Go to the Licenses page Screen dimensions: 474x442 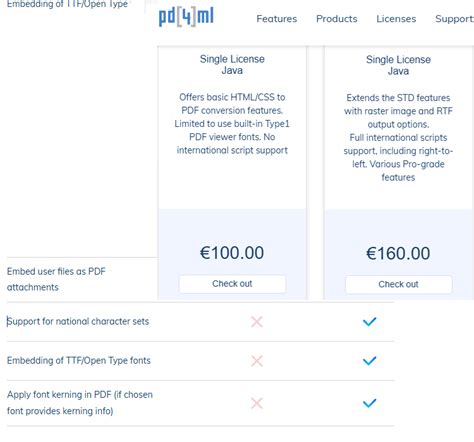396,19
